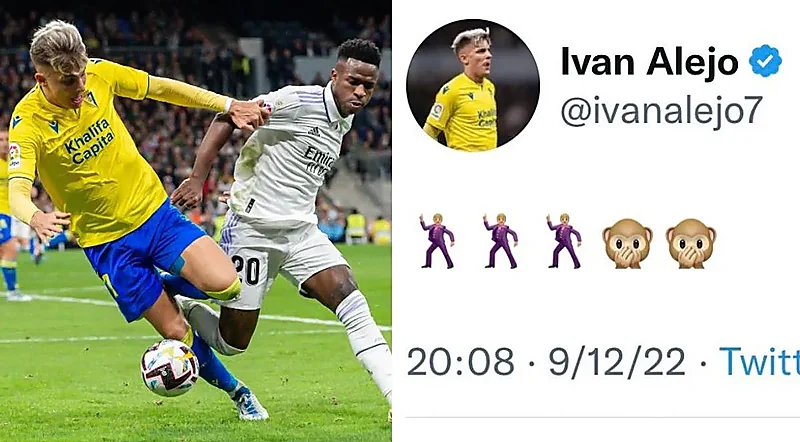Open Ivan Alejo's round profile picture
The height and width of the screenshot is (442, 800).
472,85
